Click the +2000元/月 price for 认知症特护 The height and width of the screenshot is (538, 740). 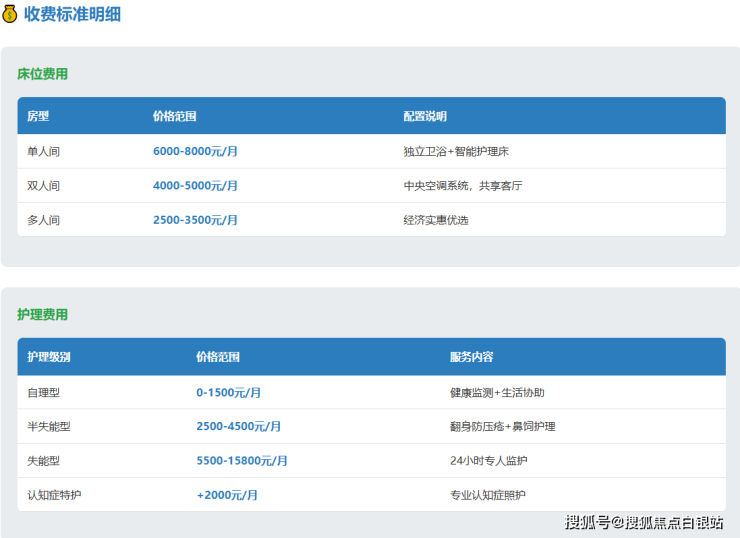point(227,495)
